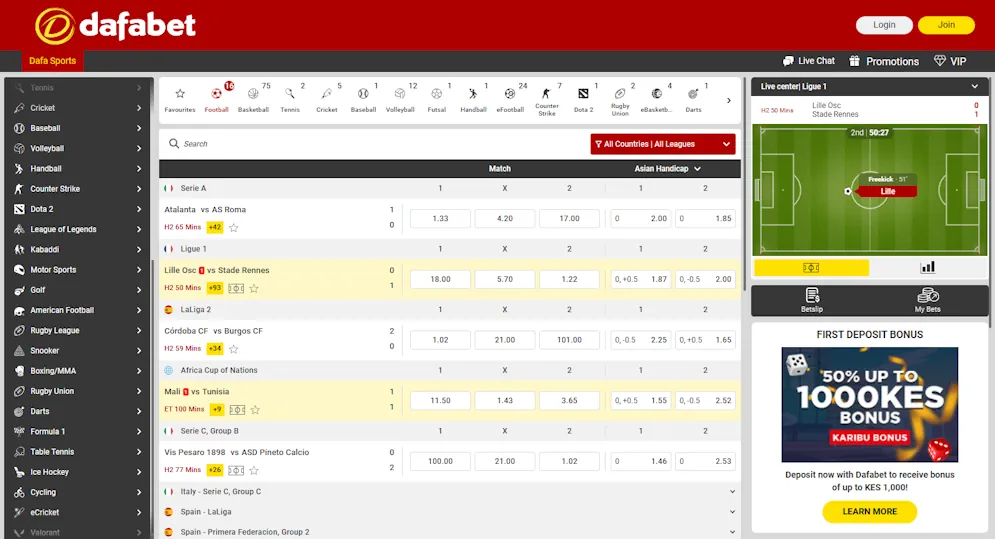The height and width of the screenshot is (539, 995).
Task: Open Formula 1 in left sidebar
Action: tap(79, 432)
